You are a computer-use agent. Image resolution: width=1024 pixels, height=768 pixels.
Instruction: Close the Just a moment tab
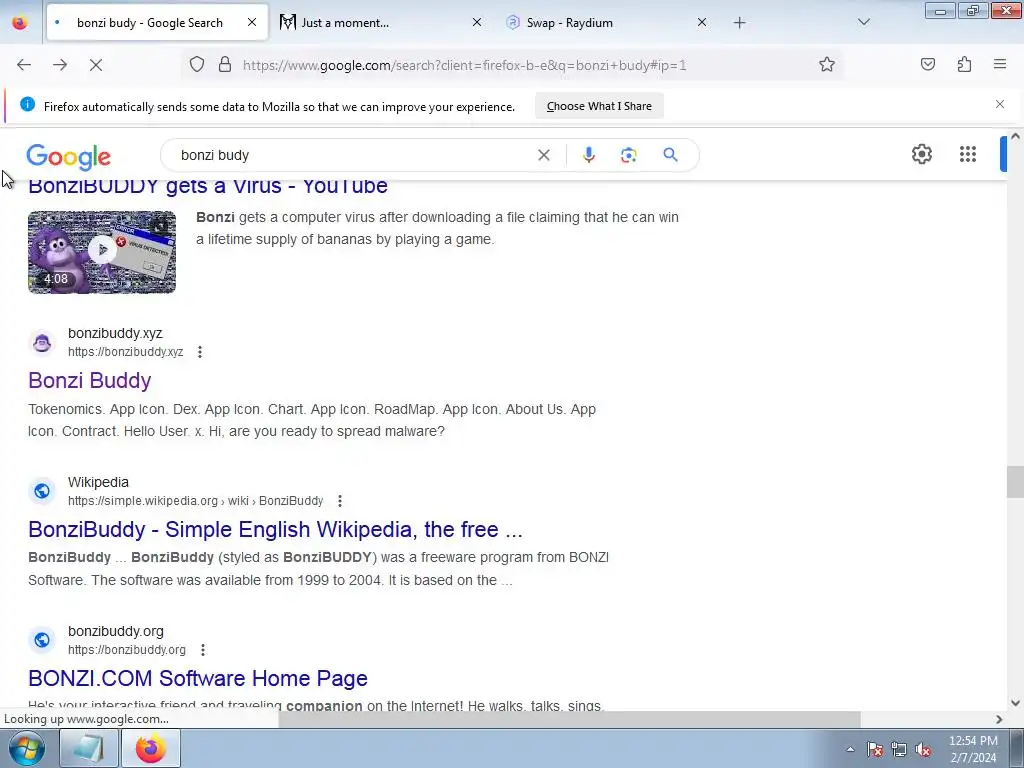(x=477, y=22)
